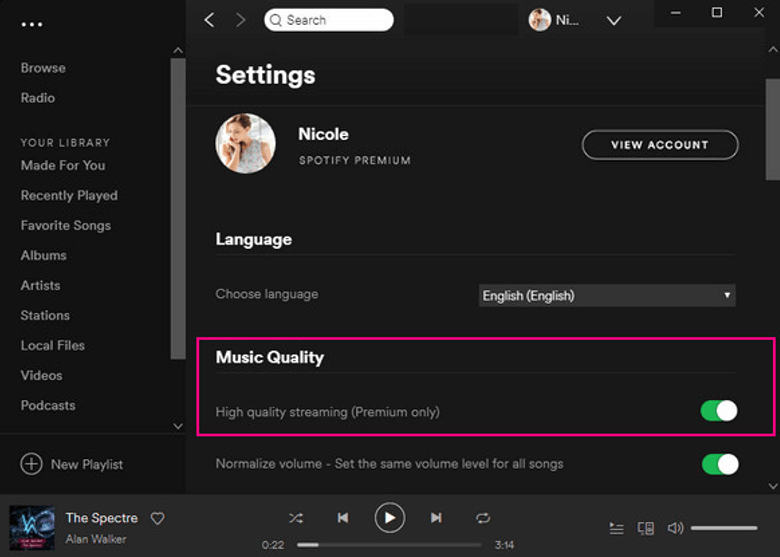Open Podcasts in the library
The height and width of the screenshot is (557, 780).
point(48,405)
